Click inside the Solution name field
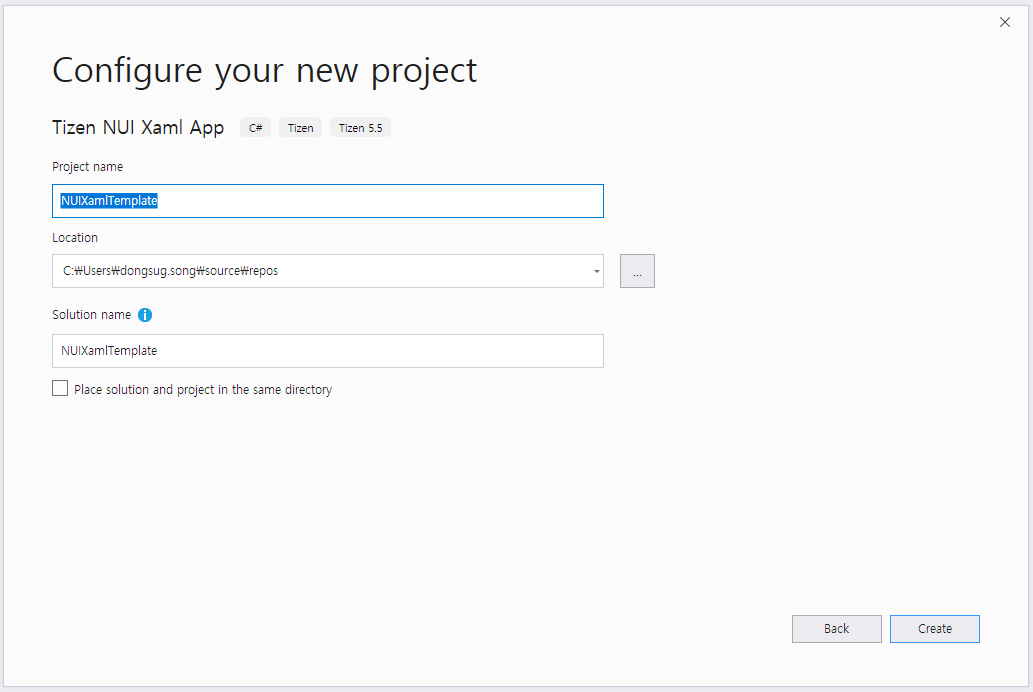The height and width of the screenshot is (692, 1033). (327, 351)
